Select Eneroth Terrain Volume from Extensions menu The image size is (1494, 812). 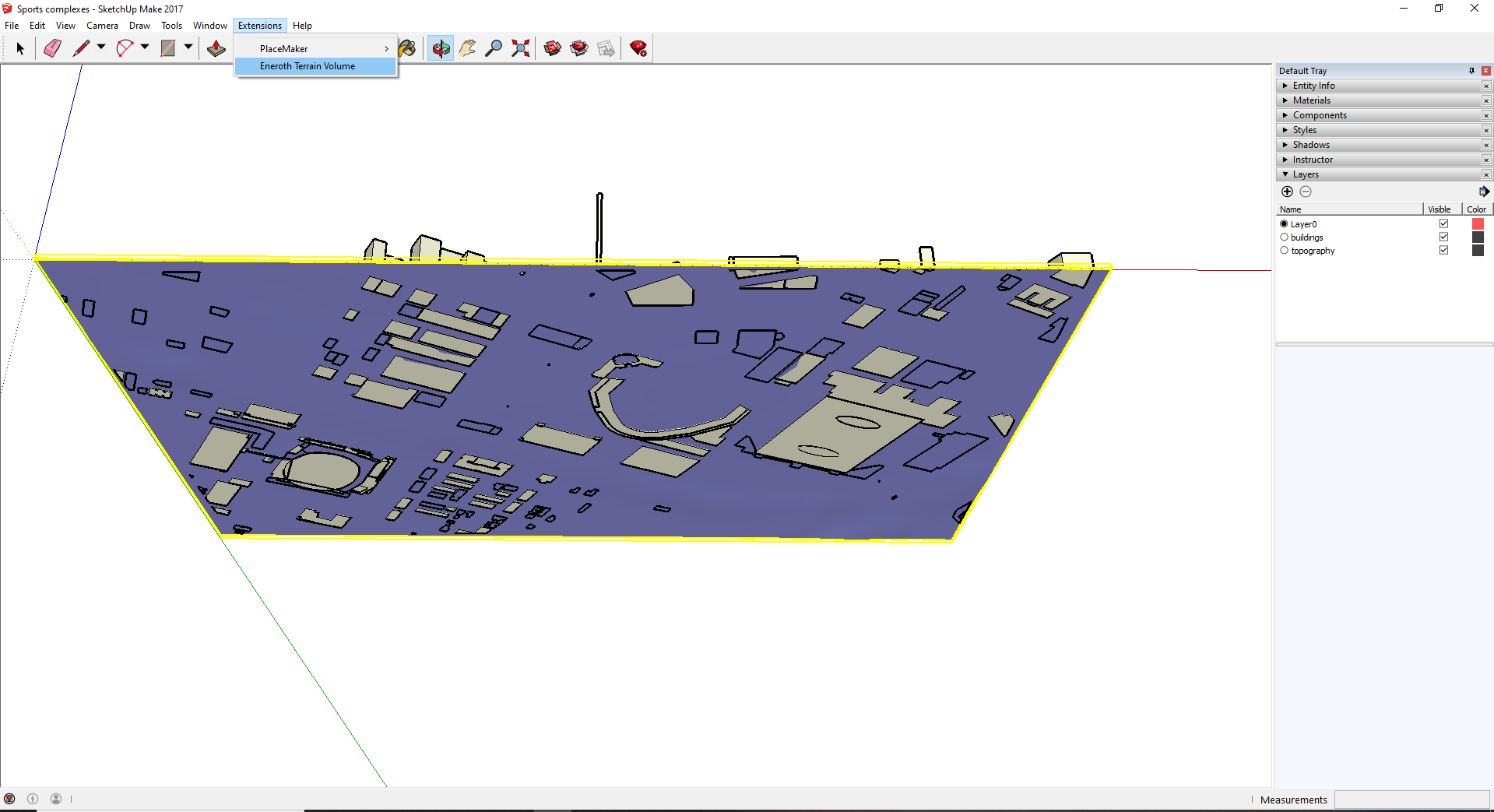click(307, 66)
